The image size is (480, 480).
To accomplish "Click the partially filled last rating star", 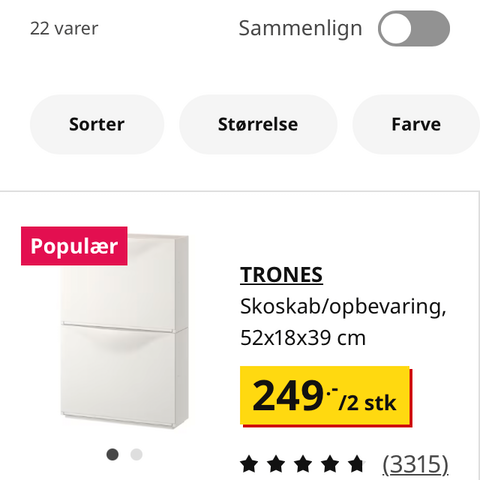I will pyautogui.click(x=356, y=464).
